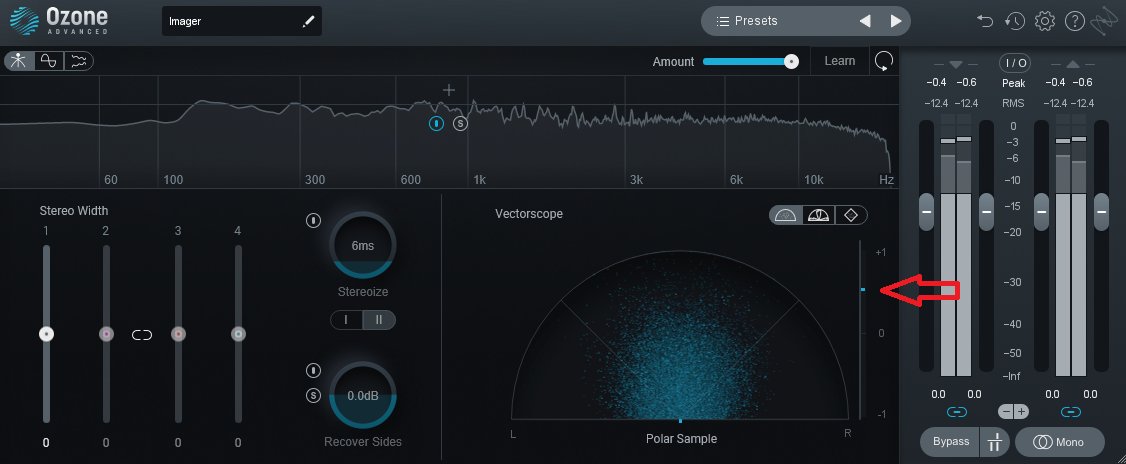Add a crossover band with plus marker
The image size is (1126, 464).
449,90
